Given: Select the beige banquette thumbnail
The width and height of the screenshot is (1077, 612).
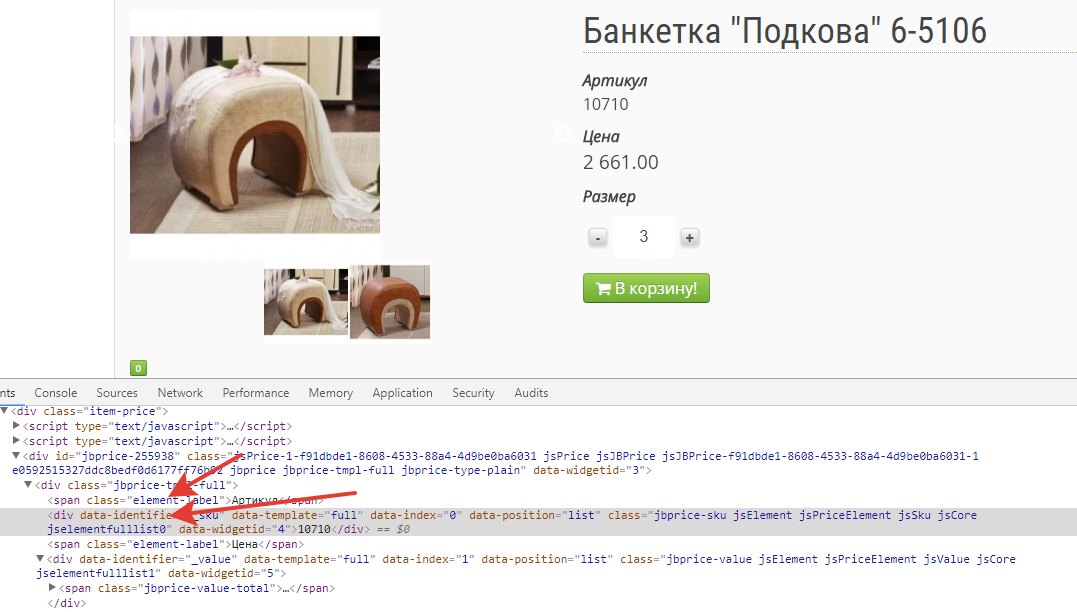Looking at the screenshot, I should coord(306,302).
